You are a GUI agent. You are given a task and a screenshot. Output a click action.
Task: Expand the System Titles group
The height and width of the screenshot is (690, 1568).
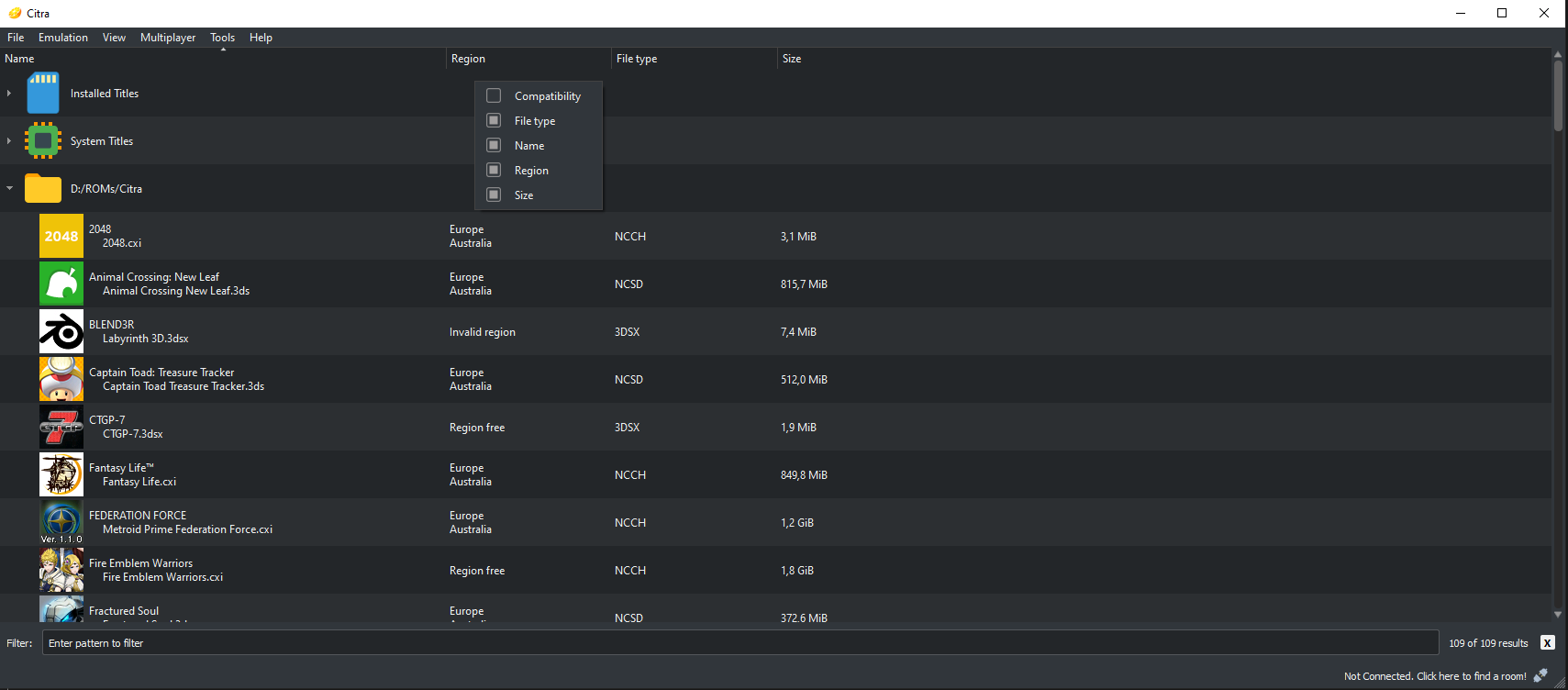point(9,140)
